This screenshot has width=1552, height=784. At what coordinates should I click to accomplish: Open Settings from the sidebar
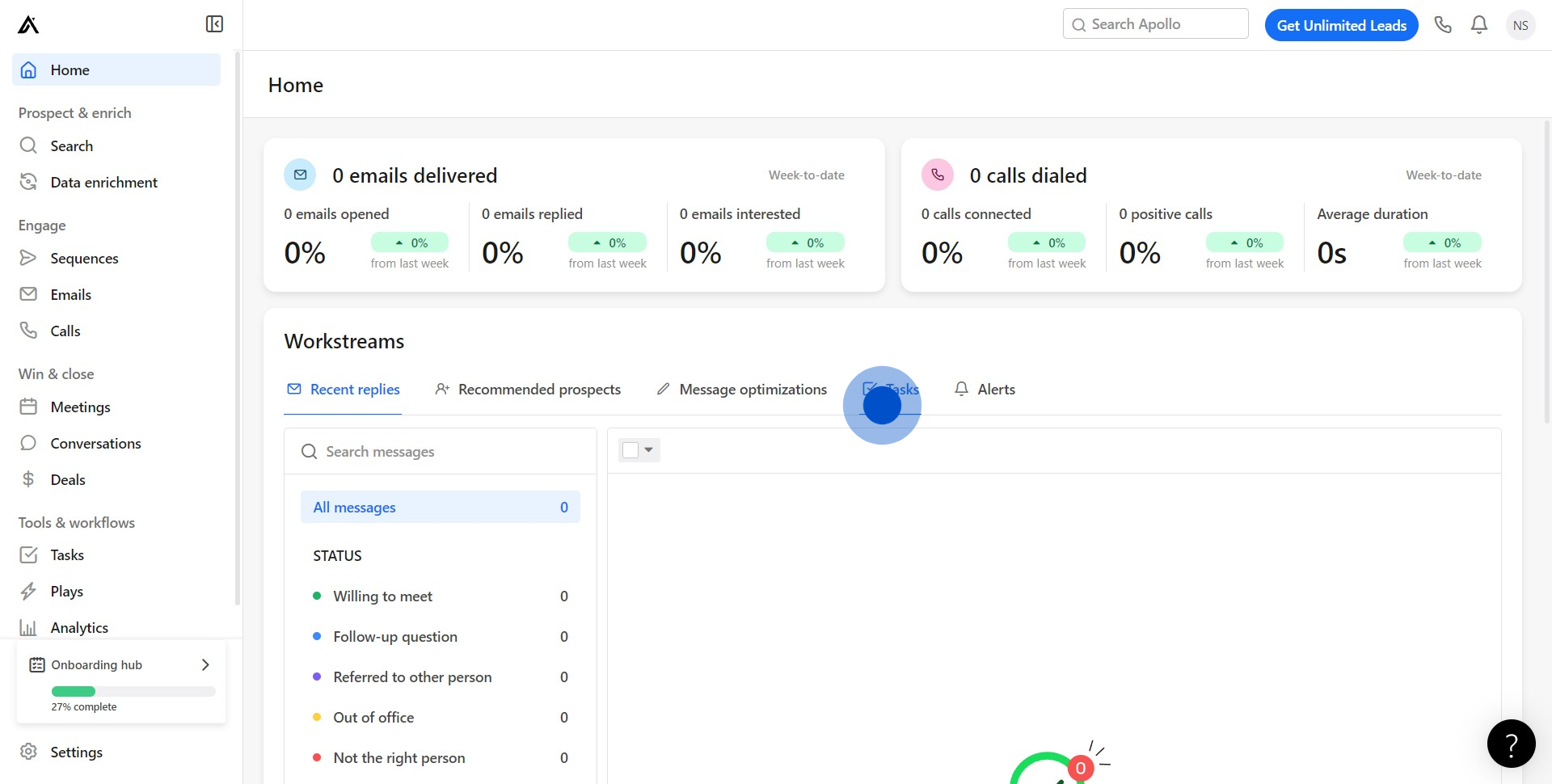[76, 752]
